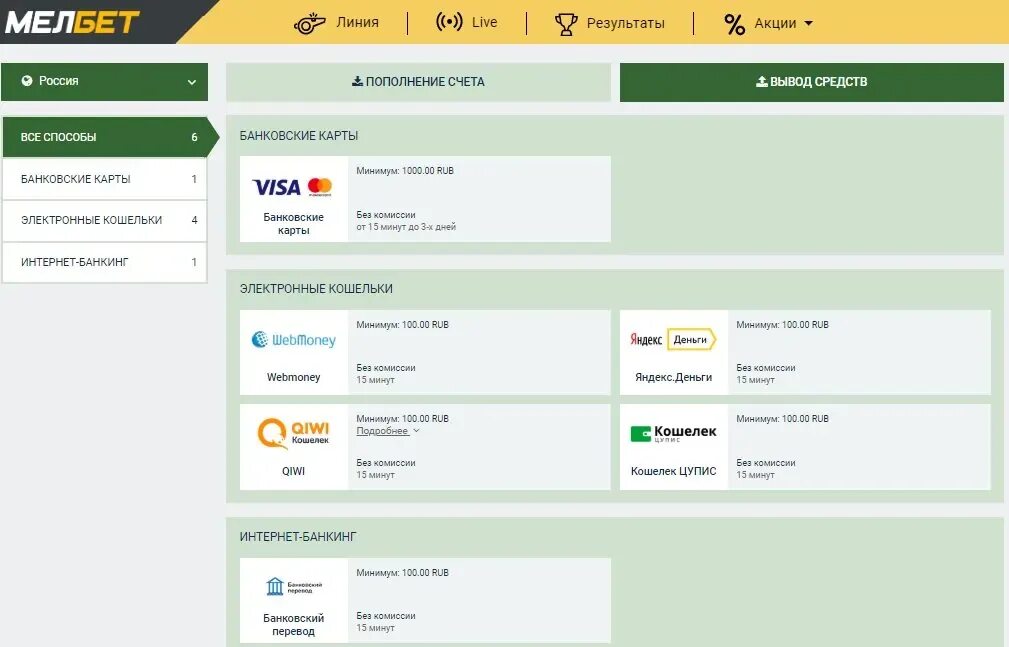Click the Visa logo
Screen dimensions: 1009x647
(276, 187)
